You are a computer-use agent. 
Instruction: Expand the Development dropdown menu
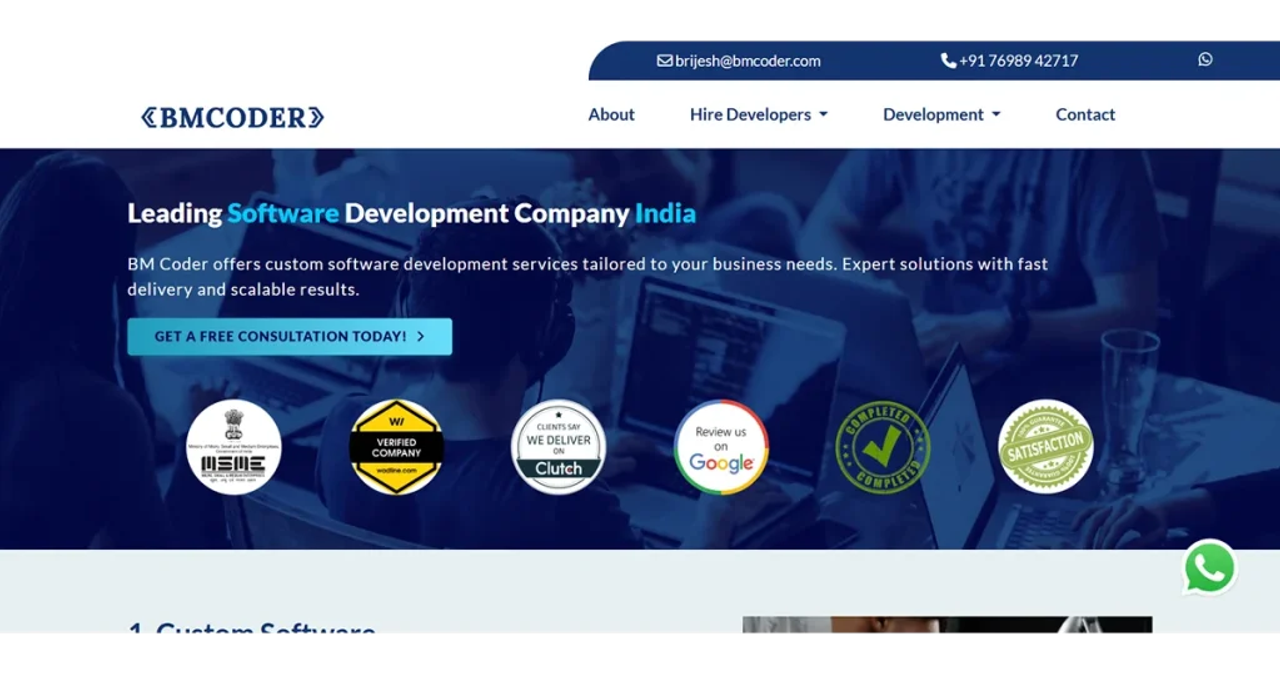coord(942,114)
